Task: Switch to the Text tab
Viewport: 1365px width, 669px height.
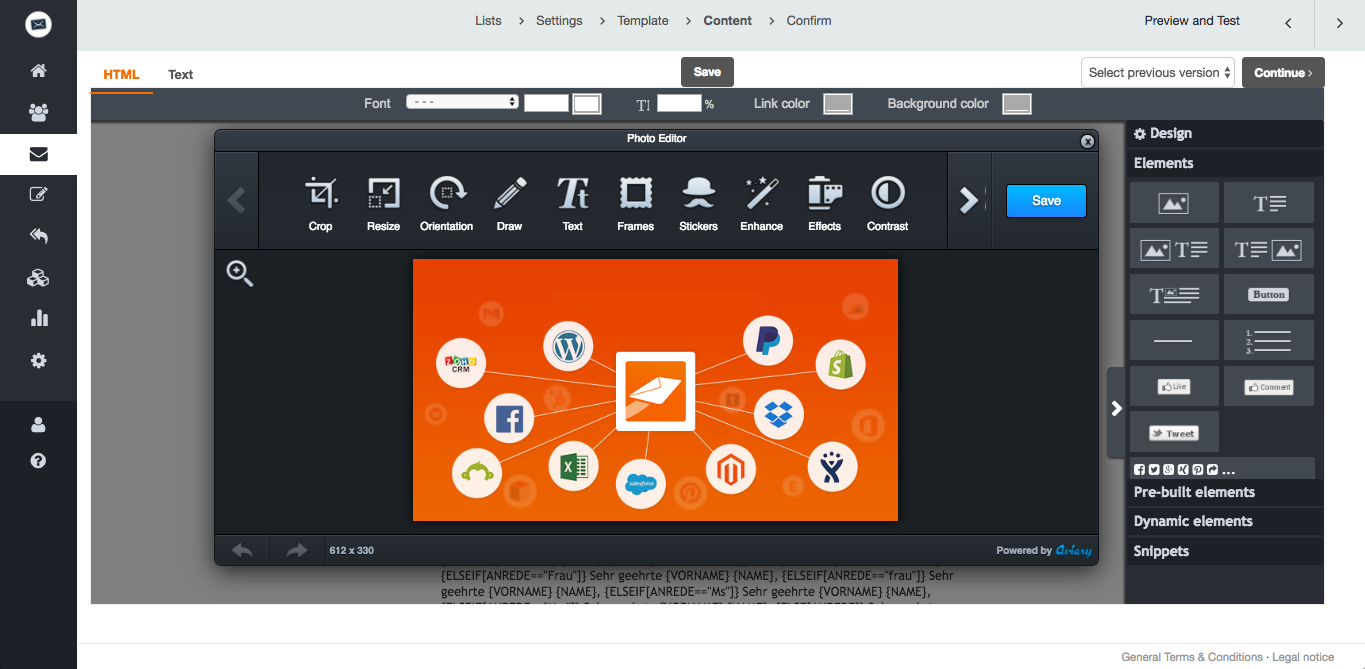Action: click(181, 75)
